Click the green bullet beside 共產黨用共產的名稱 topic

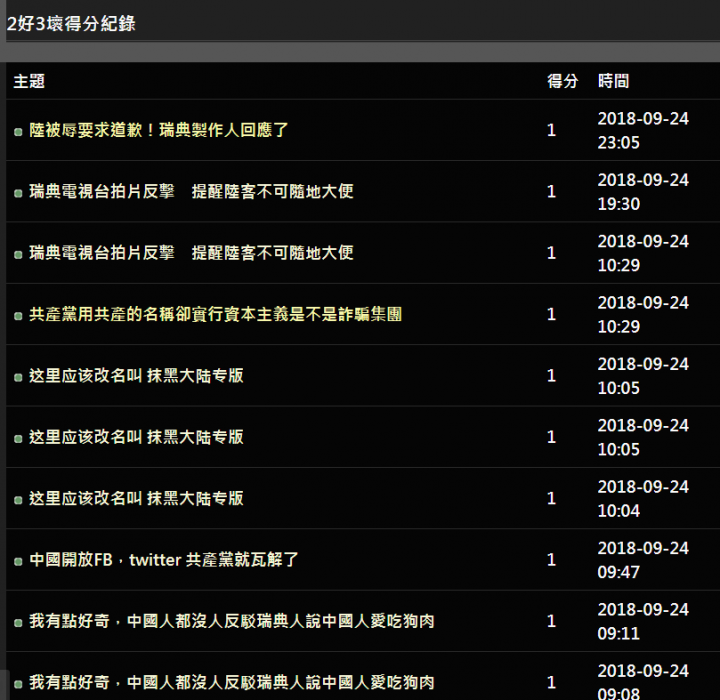[18, 316]
